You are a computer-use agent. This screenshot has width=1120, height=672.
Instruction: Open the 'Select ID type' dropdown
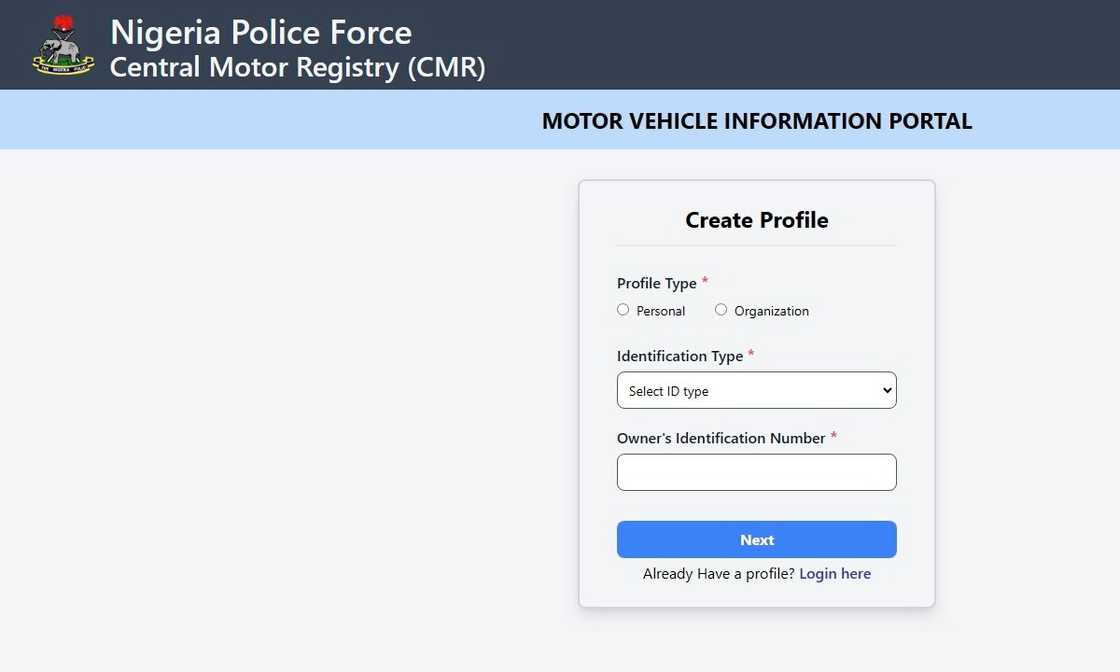click(x=756, y=391)
